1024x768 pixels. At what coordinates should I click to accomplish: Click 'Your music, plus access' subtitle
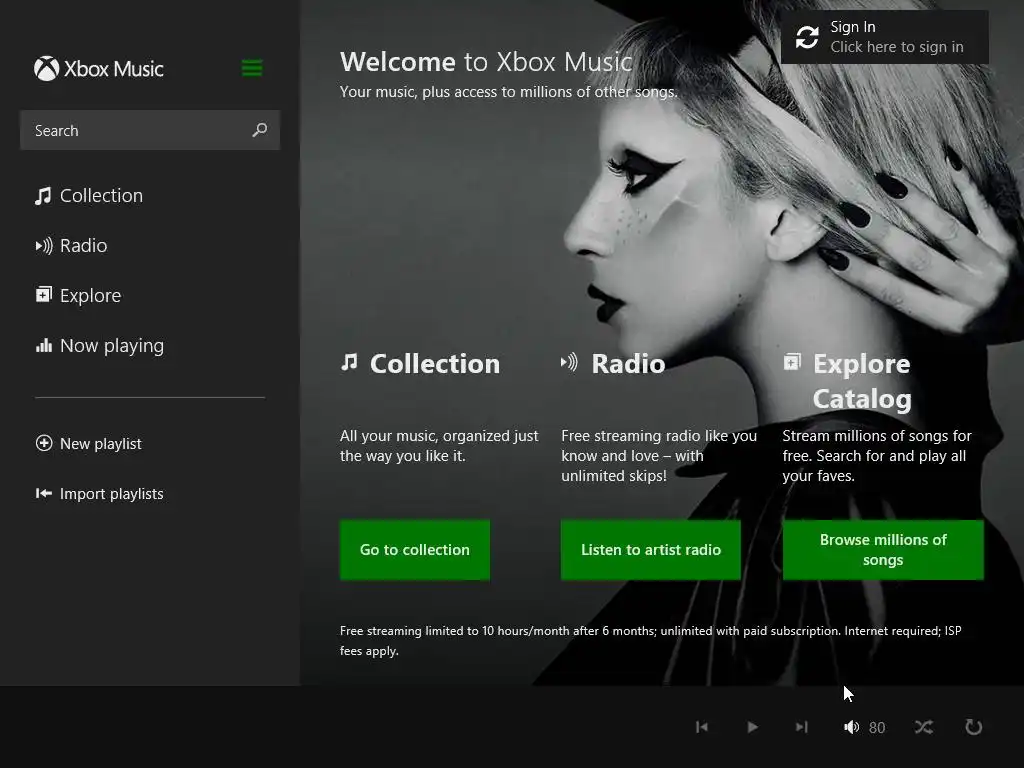pyautogui.click(x=509, y=92)
